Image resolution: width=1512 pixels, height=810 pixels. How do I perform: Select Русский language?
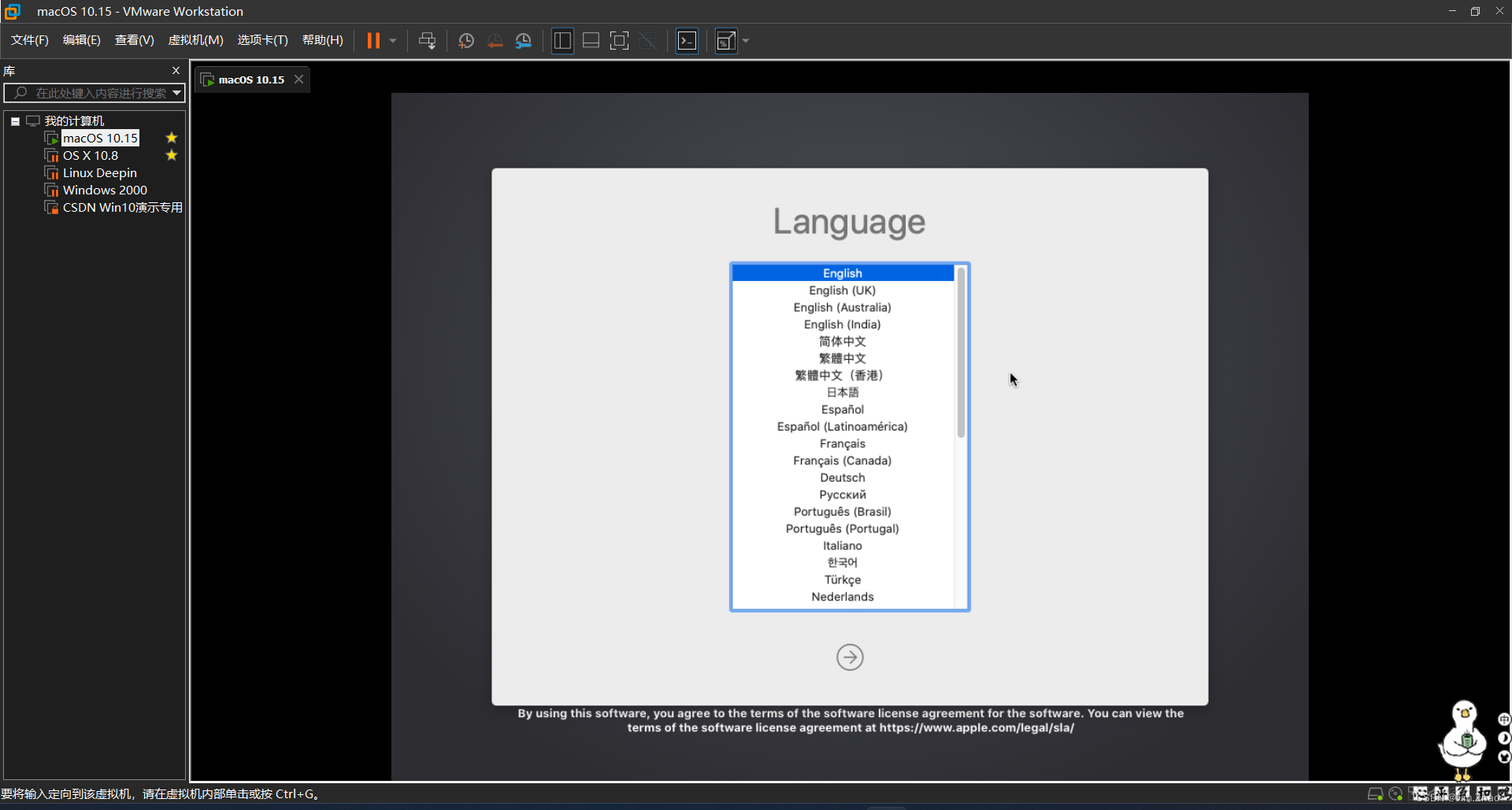[843, 495]
